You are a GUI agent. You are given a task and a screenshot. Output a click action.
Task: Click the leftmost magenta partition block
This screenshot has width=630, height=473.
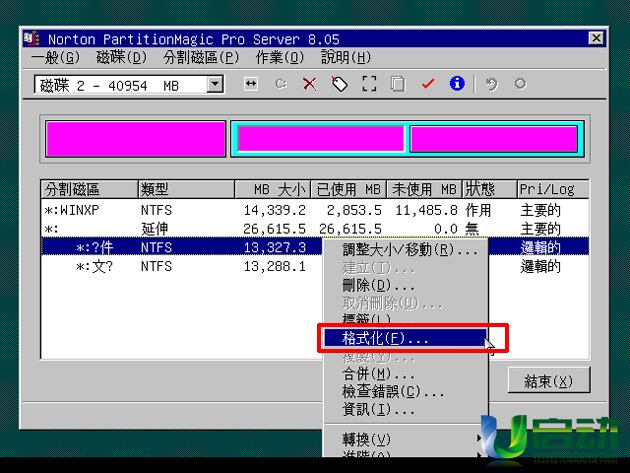pyautogui.click(x=135, y=139)
